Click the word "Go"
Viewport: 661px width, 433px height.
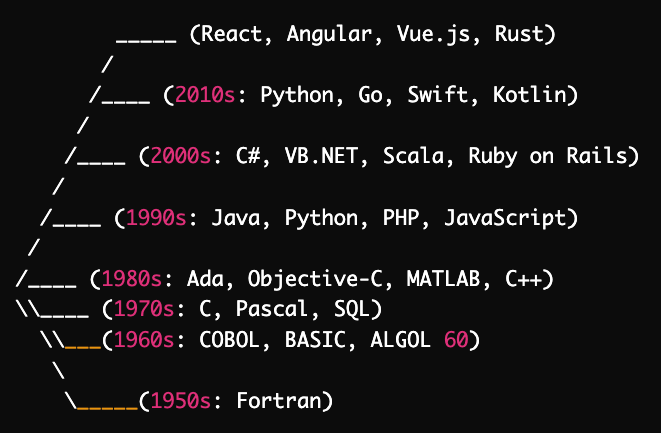coord(371,94)
